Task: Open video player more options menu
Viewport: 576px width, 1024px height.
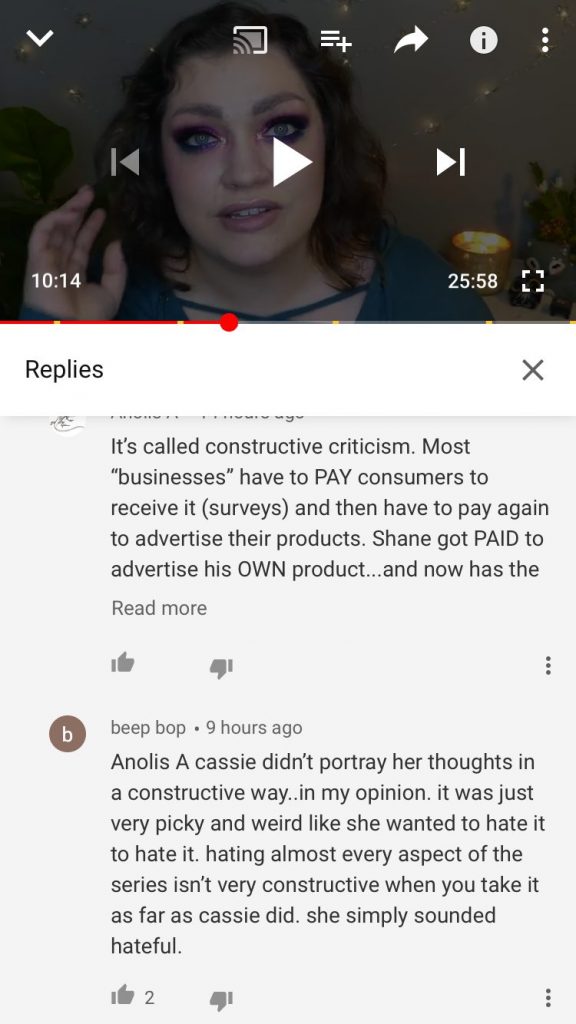Action: click(545, 40)
